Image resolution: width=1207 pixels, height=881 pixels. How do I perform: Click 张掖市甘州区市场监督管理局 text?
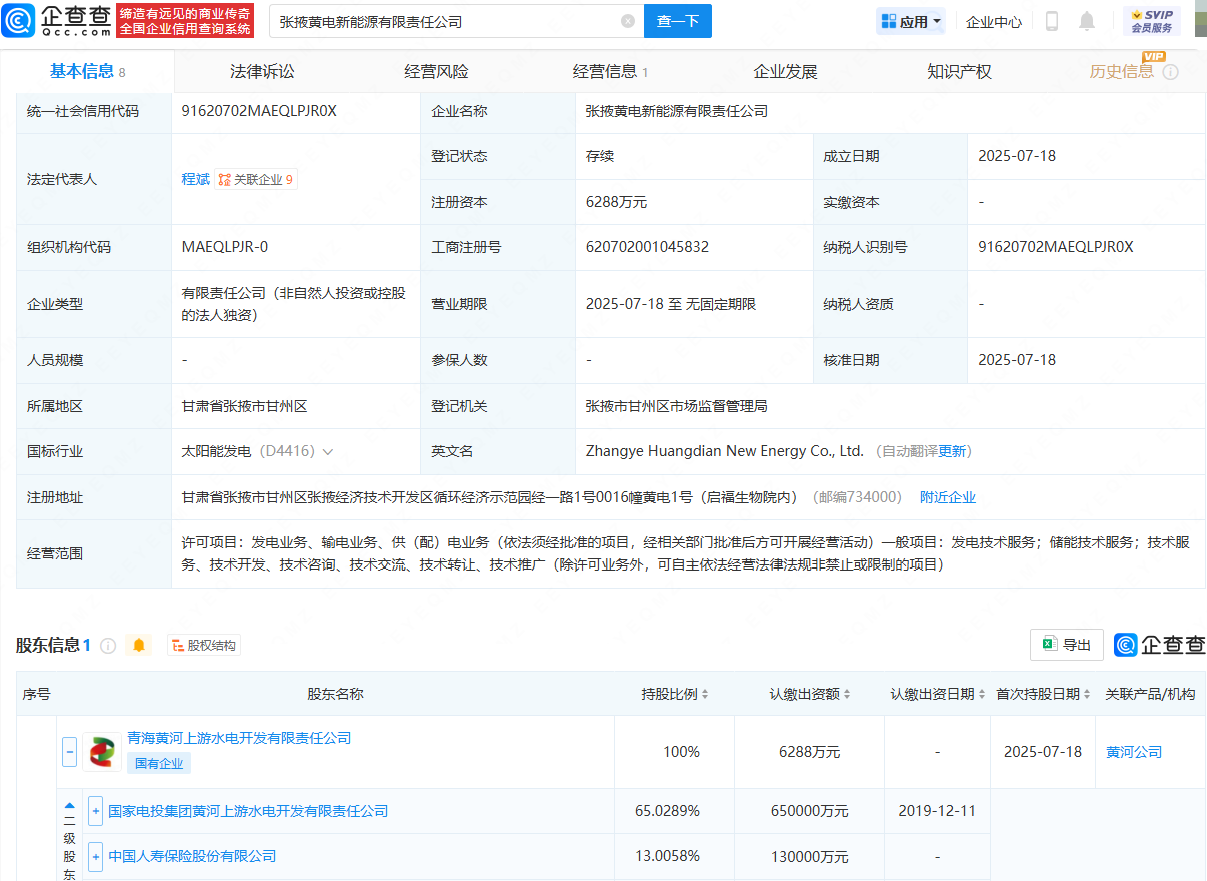click(x=676, y=406)
